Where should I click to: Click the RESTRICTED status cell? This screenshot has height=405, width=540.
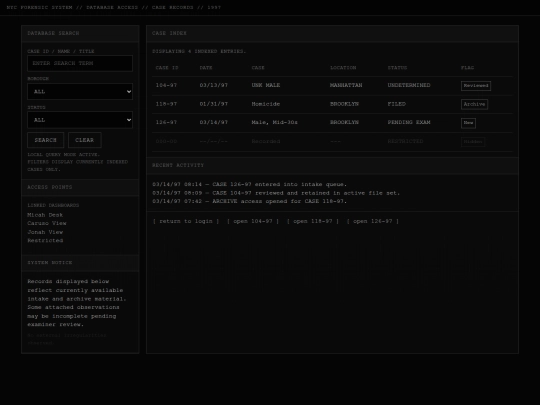pyautogui.click(x=405, y=141)
